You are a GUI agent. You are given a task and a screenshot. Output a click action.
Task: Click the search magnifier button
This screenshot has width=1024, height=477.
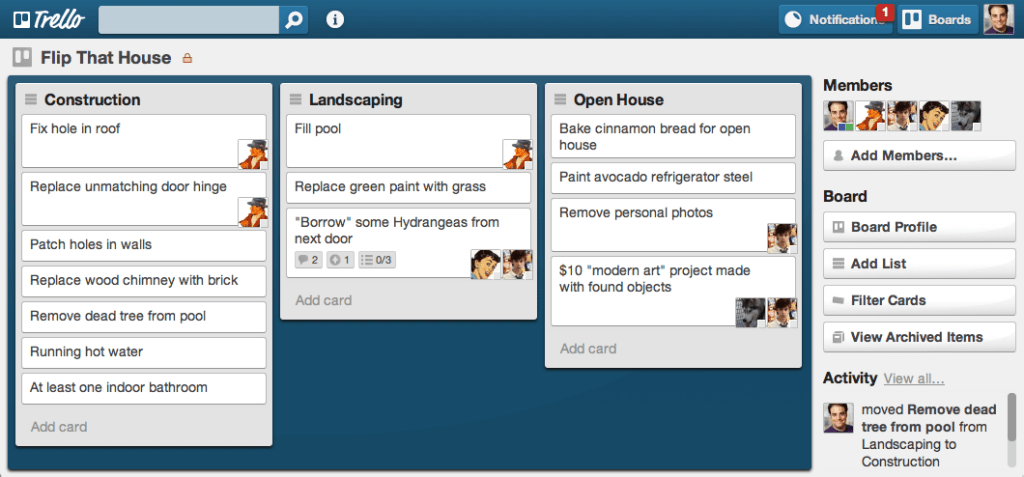tap(294, 19)
